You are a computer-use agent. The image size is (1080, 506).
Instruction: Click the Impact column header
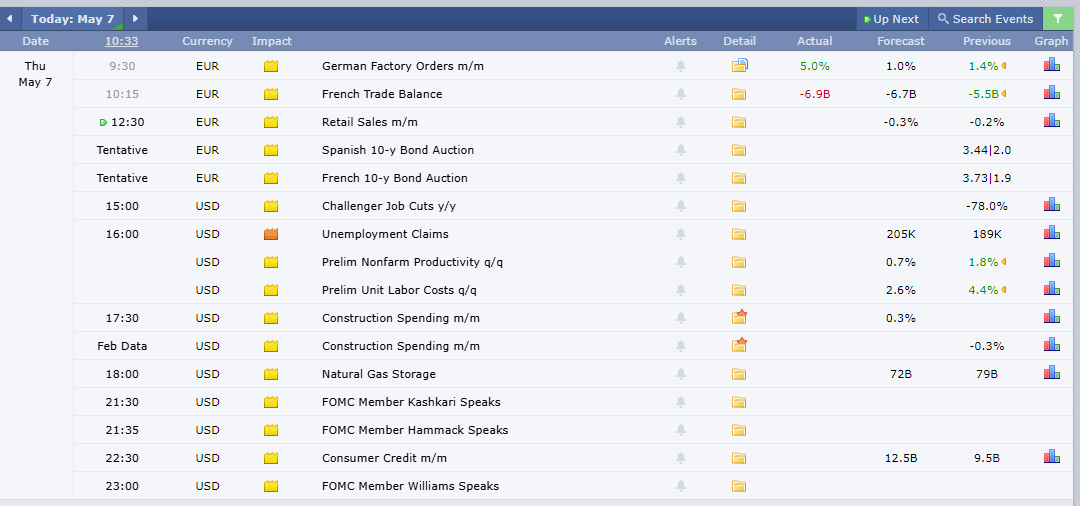click(271, 41)
